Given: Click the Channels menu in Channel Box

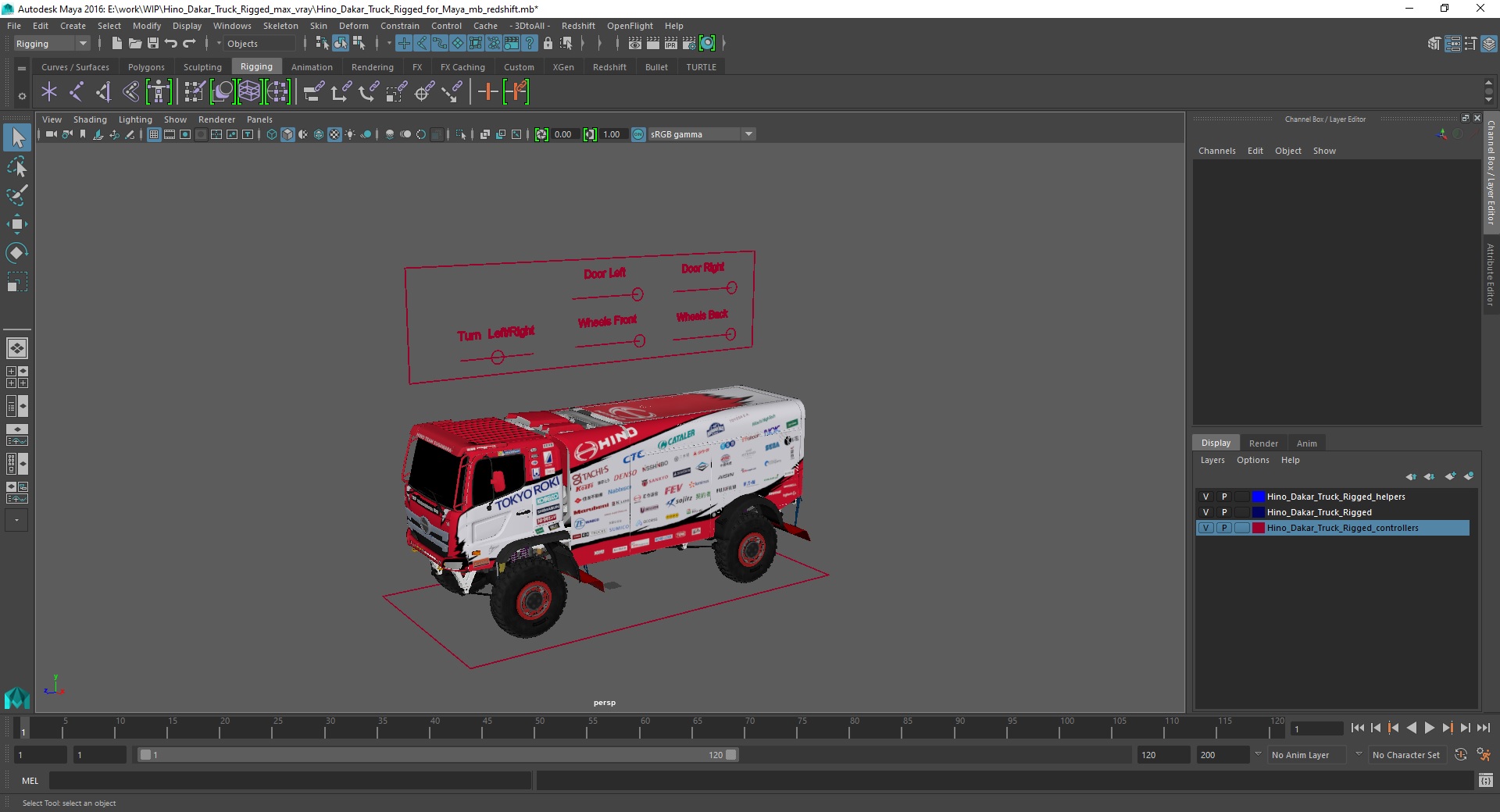Looking at the screenshot, I should point(1216,151).
